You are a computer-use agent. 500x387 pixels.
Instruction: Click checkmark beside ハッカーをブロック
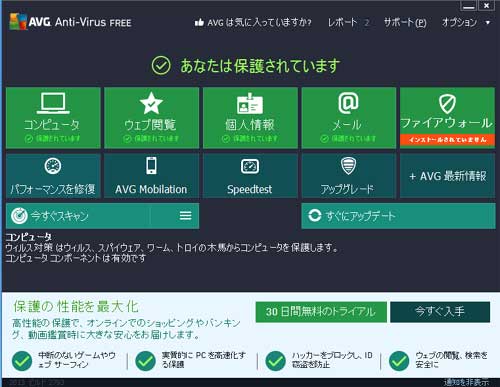click(275, 361)
